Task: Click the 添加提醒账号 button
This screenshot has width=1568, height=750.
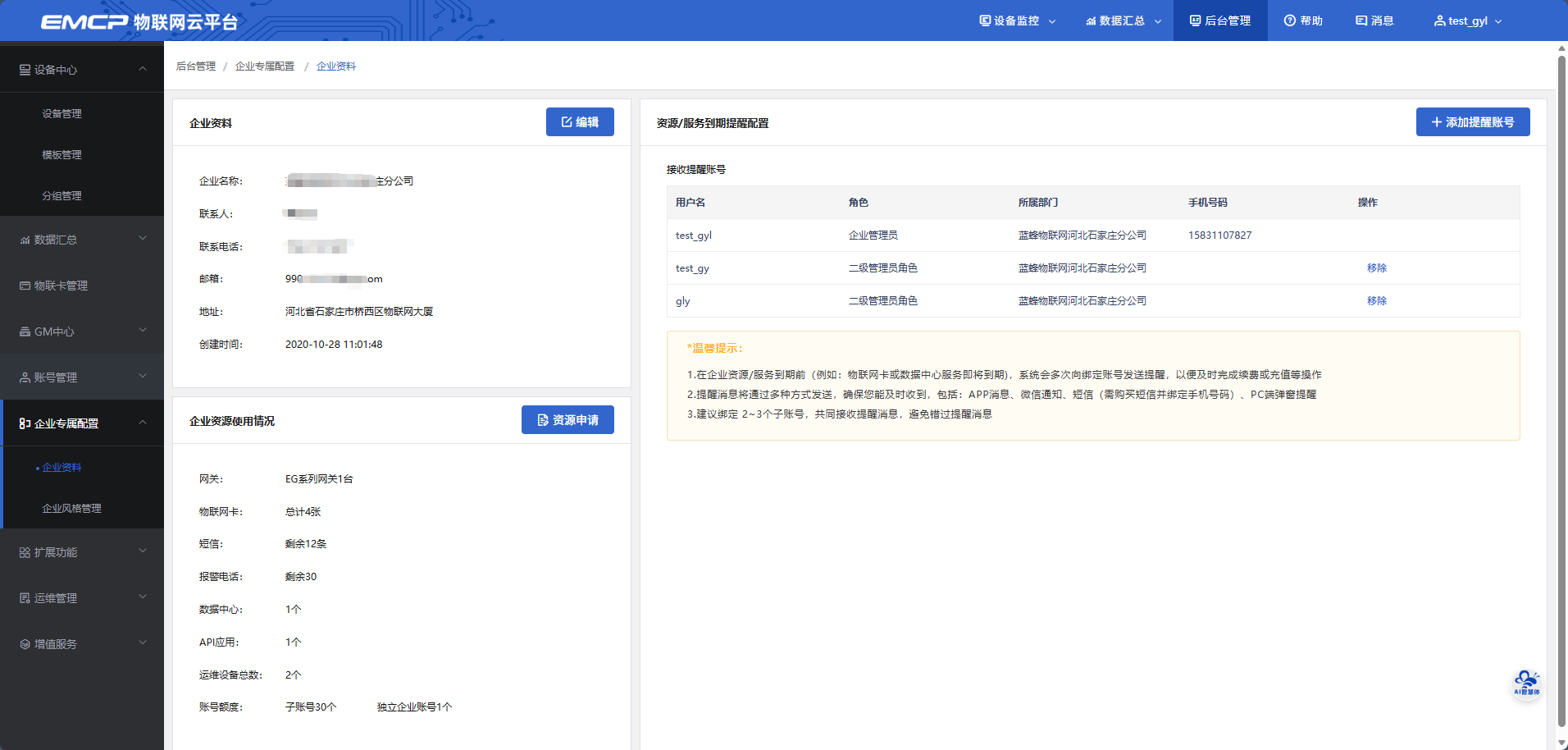Action: pos(1472,122)
